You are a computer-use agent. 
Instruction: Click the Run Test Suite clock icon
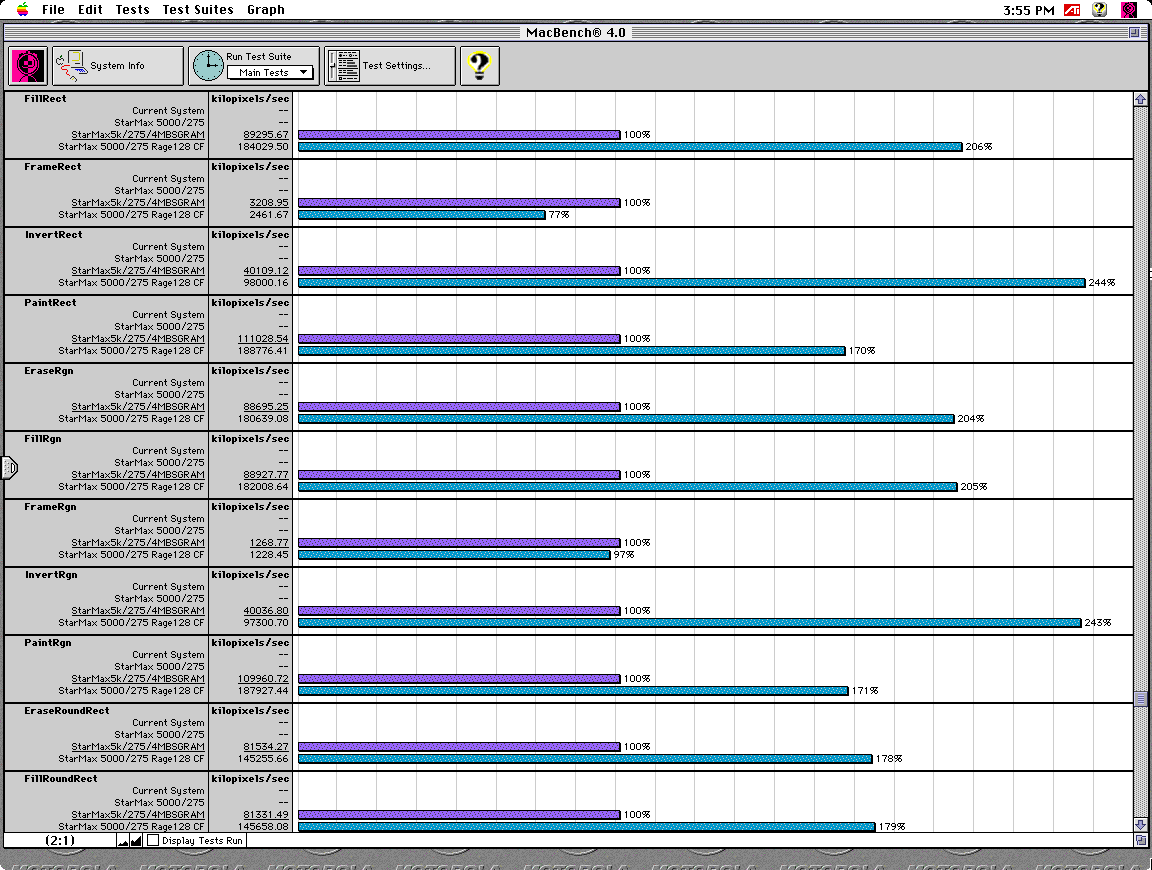coord(208,66)
